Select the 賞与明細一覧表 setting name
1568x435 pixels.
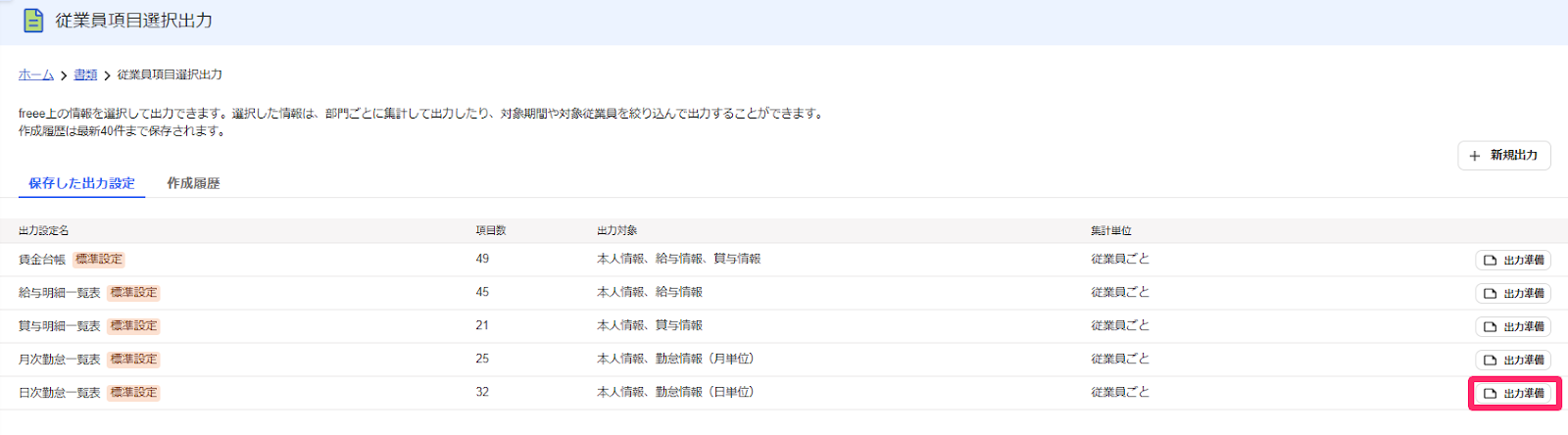coord(60,326)
